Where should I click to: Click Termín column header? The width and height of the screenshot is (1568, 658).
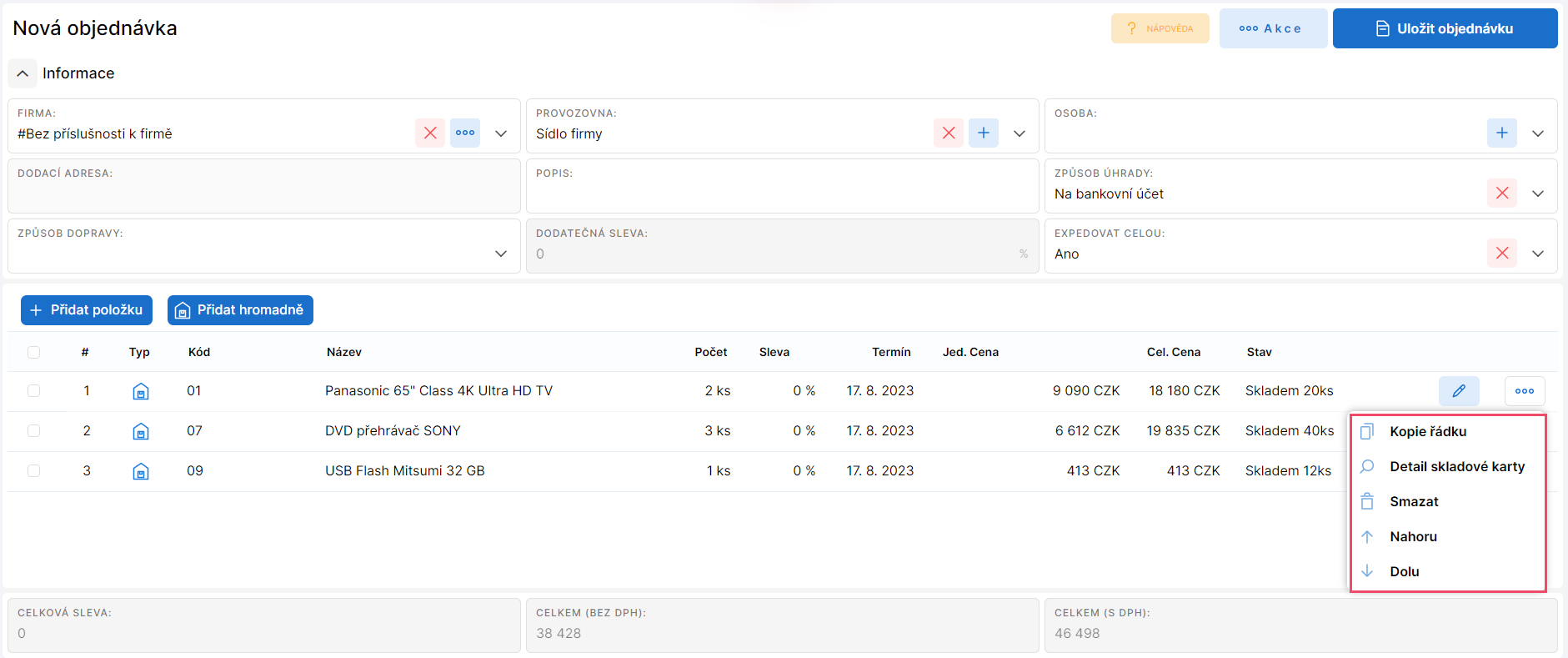891,352
